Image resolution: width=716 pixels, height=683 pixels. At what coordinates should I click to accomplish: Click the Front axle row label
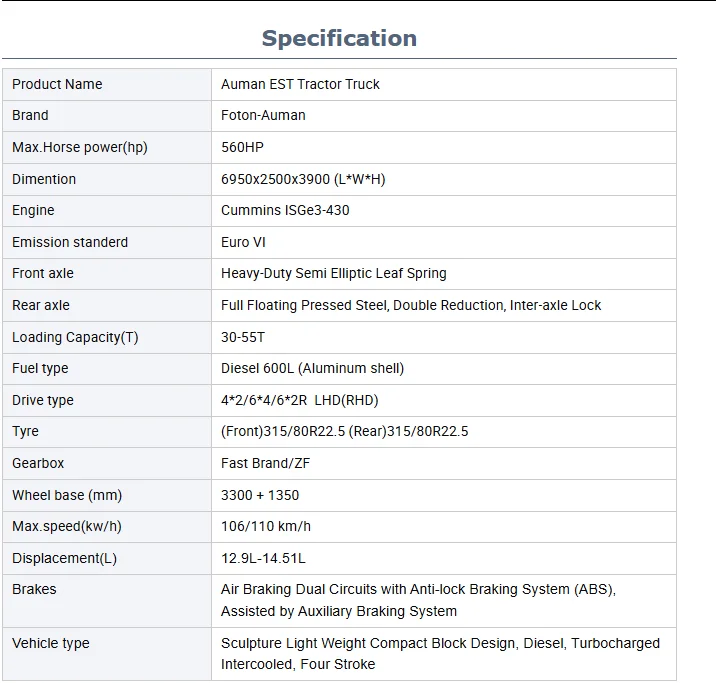(43, 273)
